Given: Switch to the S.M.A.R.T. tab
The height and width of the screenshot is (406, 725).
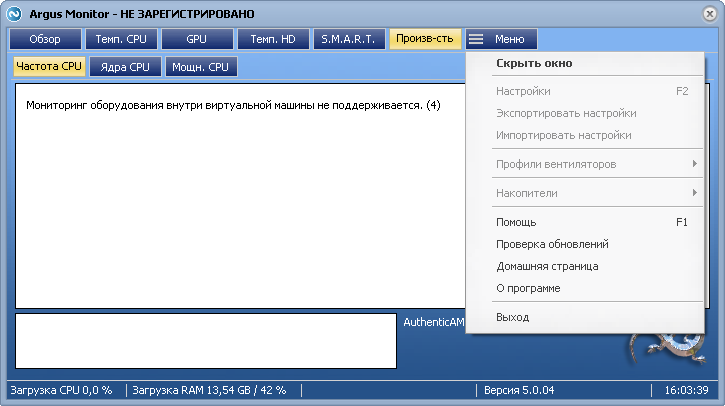Looking at the screenshot, I should [349, 39].
